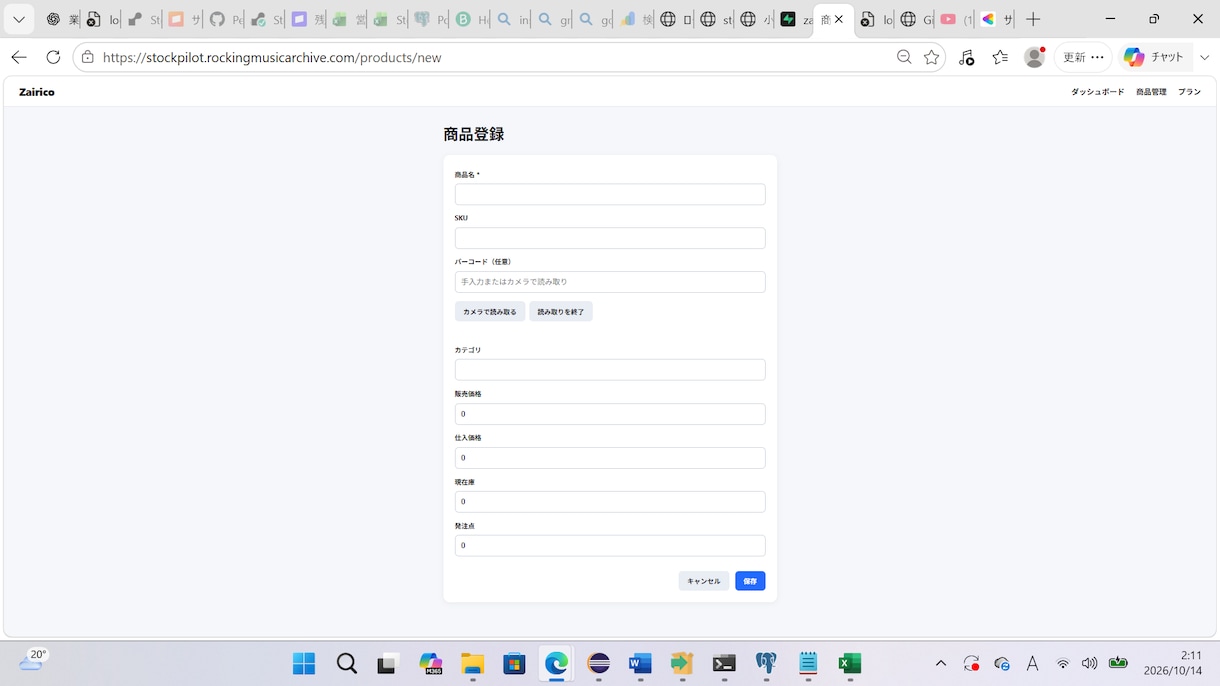Click the zoom magnifier icon in the address bar
This screenshot has height=686, width=1220.
pyautogui.click(x=904, y=57)
